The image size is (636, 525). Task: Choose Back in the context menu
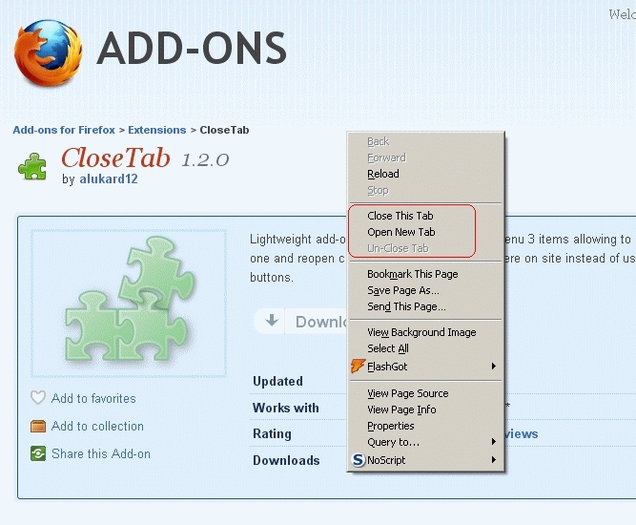[425, 141]
